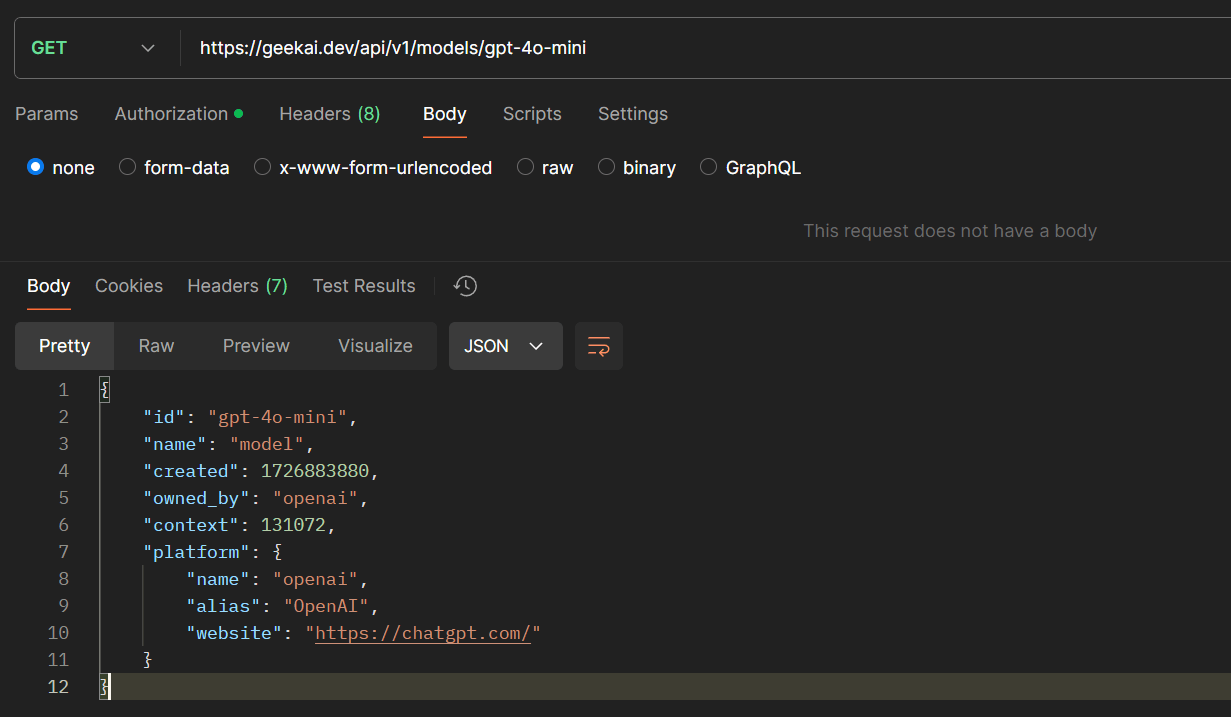Click the "This request does not have a body" message

[x=950, y=231]
